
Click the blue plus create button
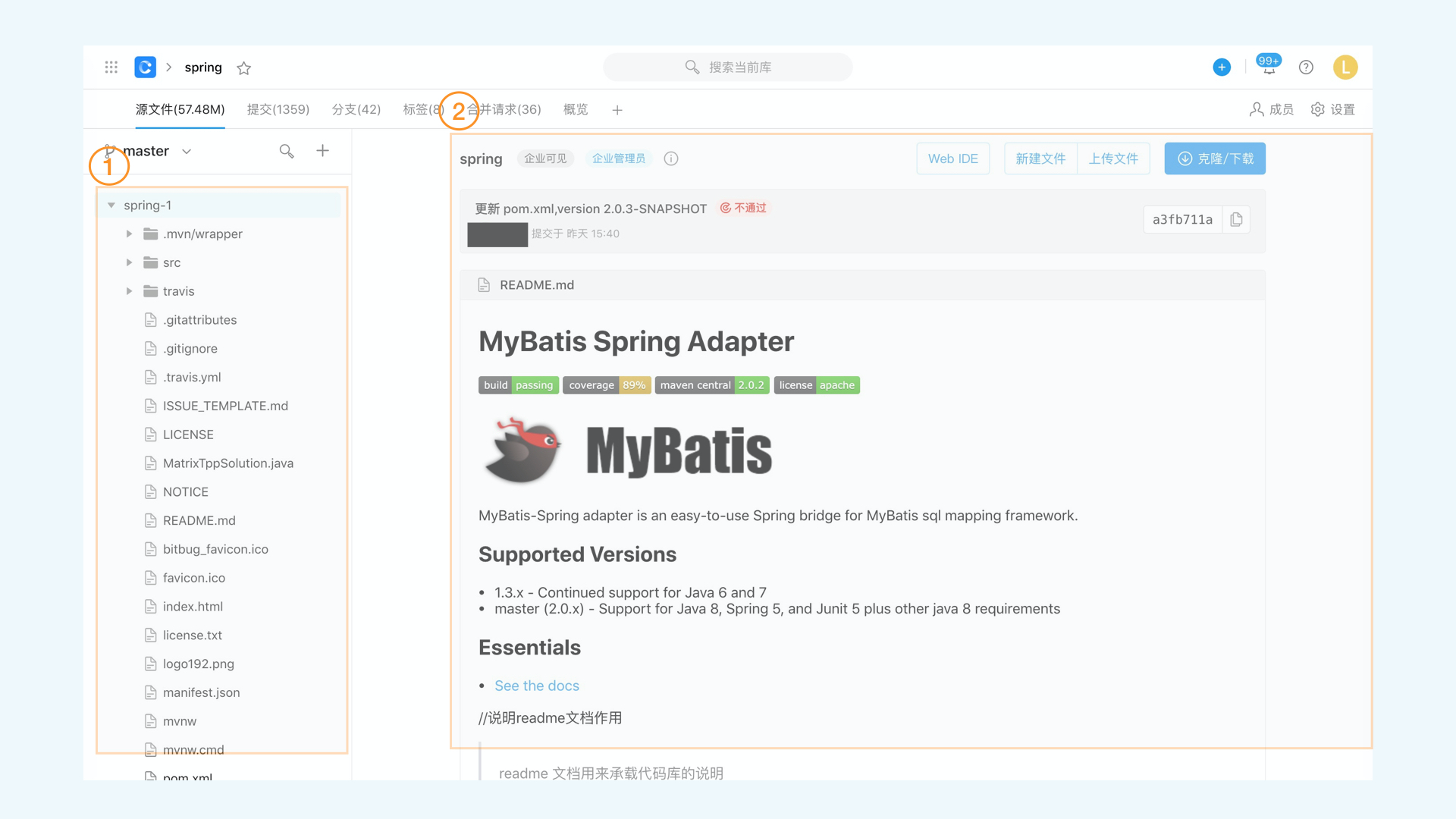pyautogui.click(x=1222, y=67)
